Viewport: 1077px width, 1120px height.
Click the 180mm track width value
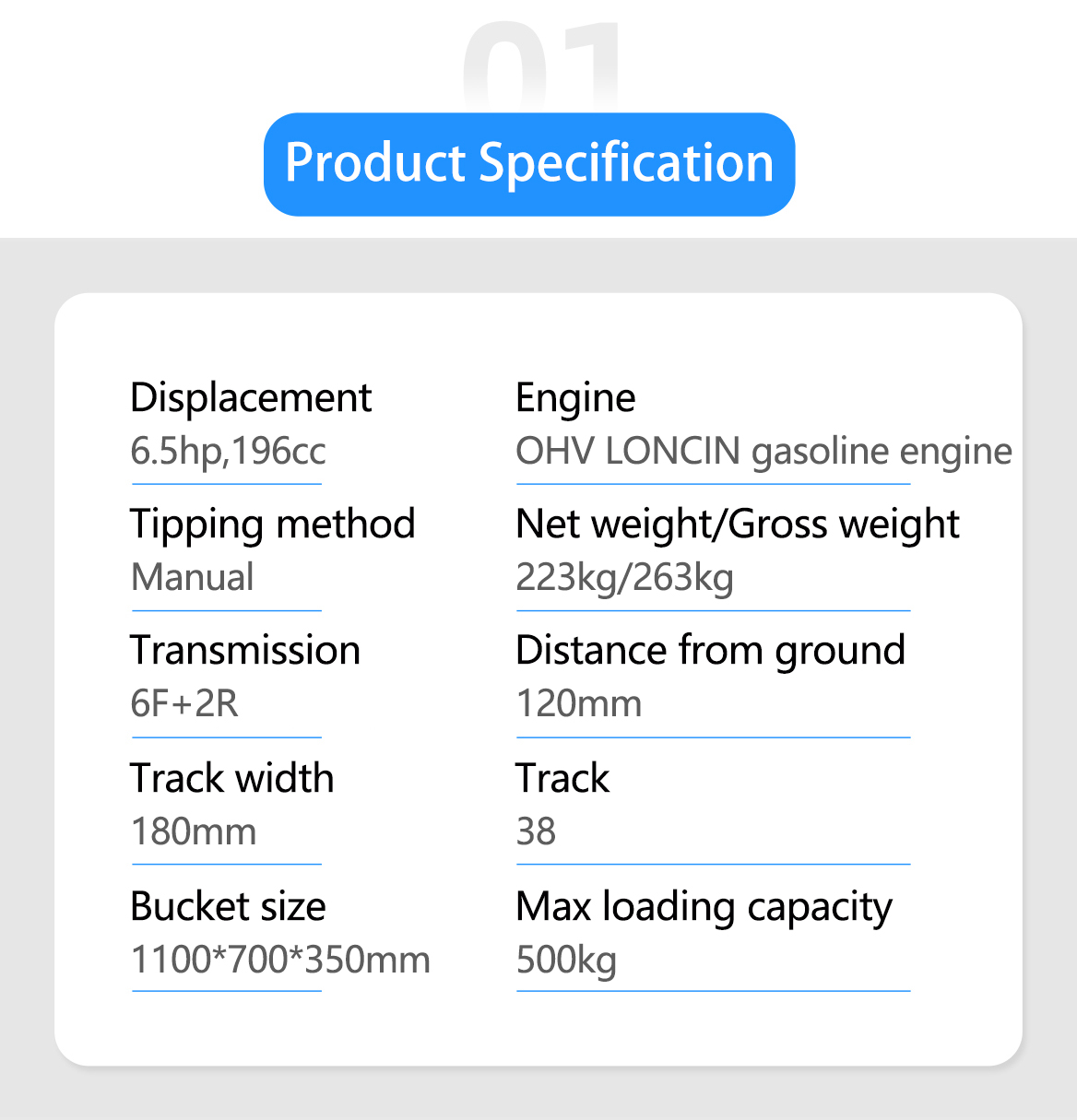(x=194, y=831)
